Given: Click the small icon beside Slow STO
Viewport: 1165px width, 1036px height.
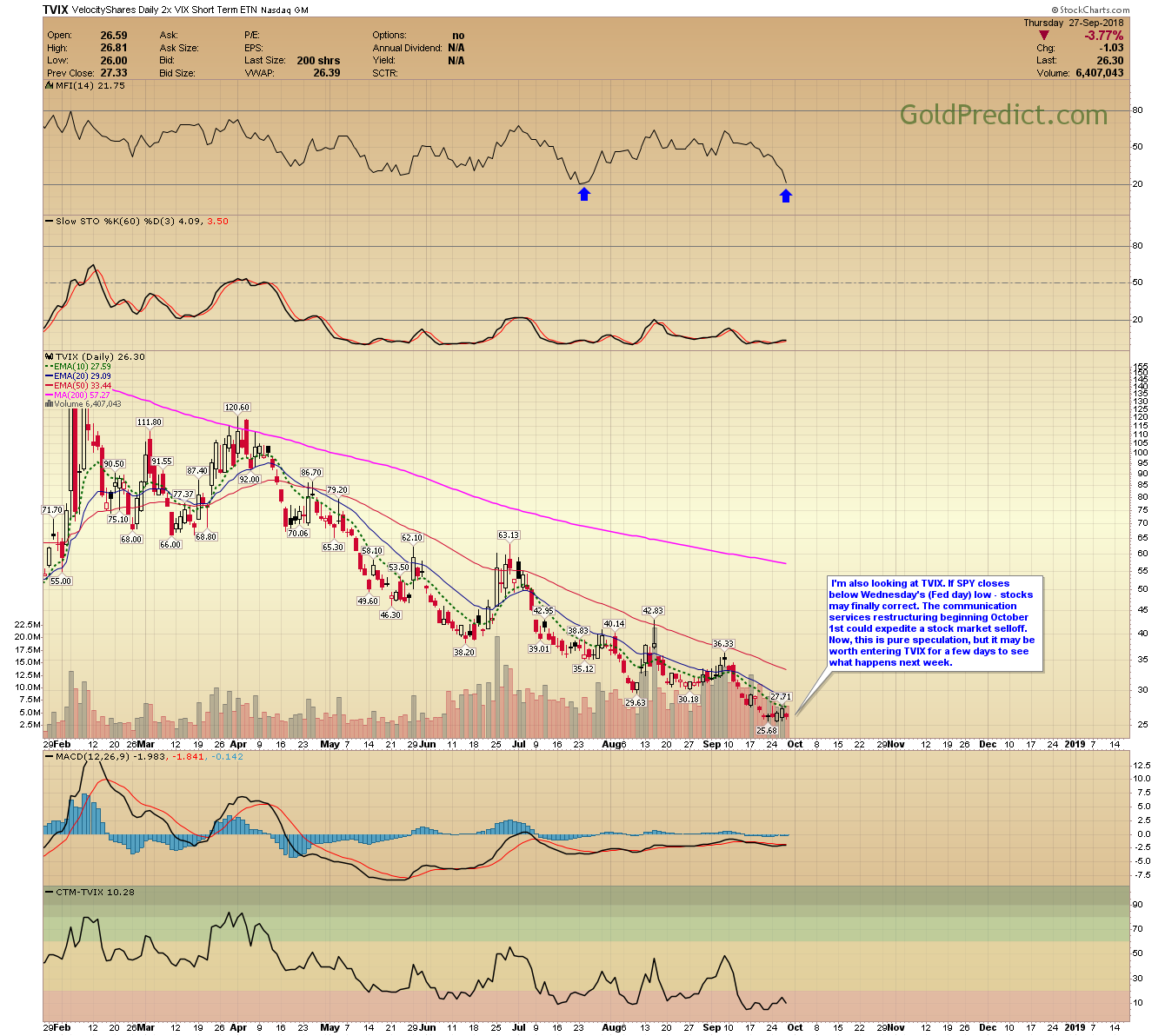Looking at the screenshot, I should pos(49,221).
